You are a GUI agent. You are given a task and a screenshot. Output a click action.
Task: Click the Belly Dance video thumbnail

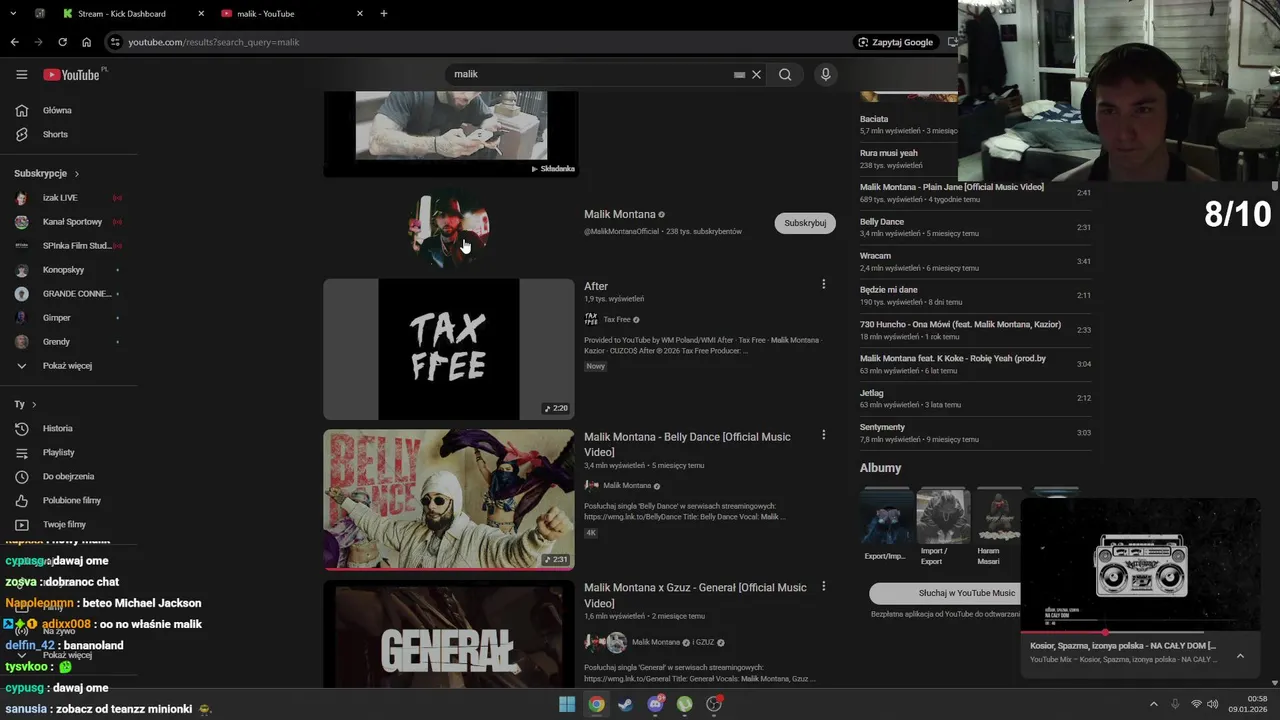(449, 500)
